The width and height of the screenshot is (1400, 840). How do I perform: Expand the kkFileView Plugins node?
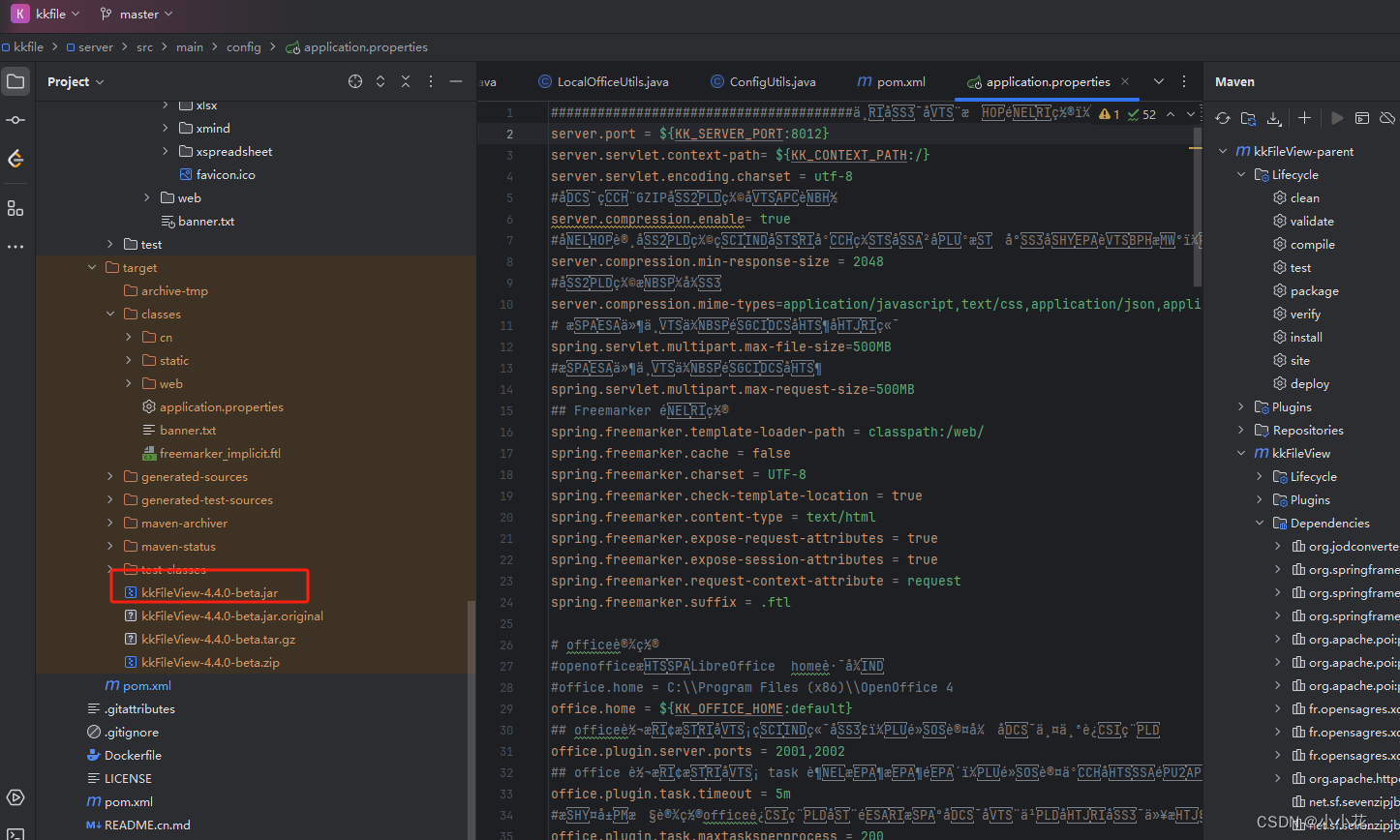coord(1302,499)
